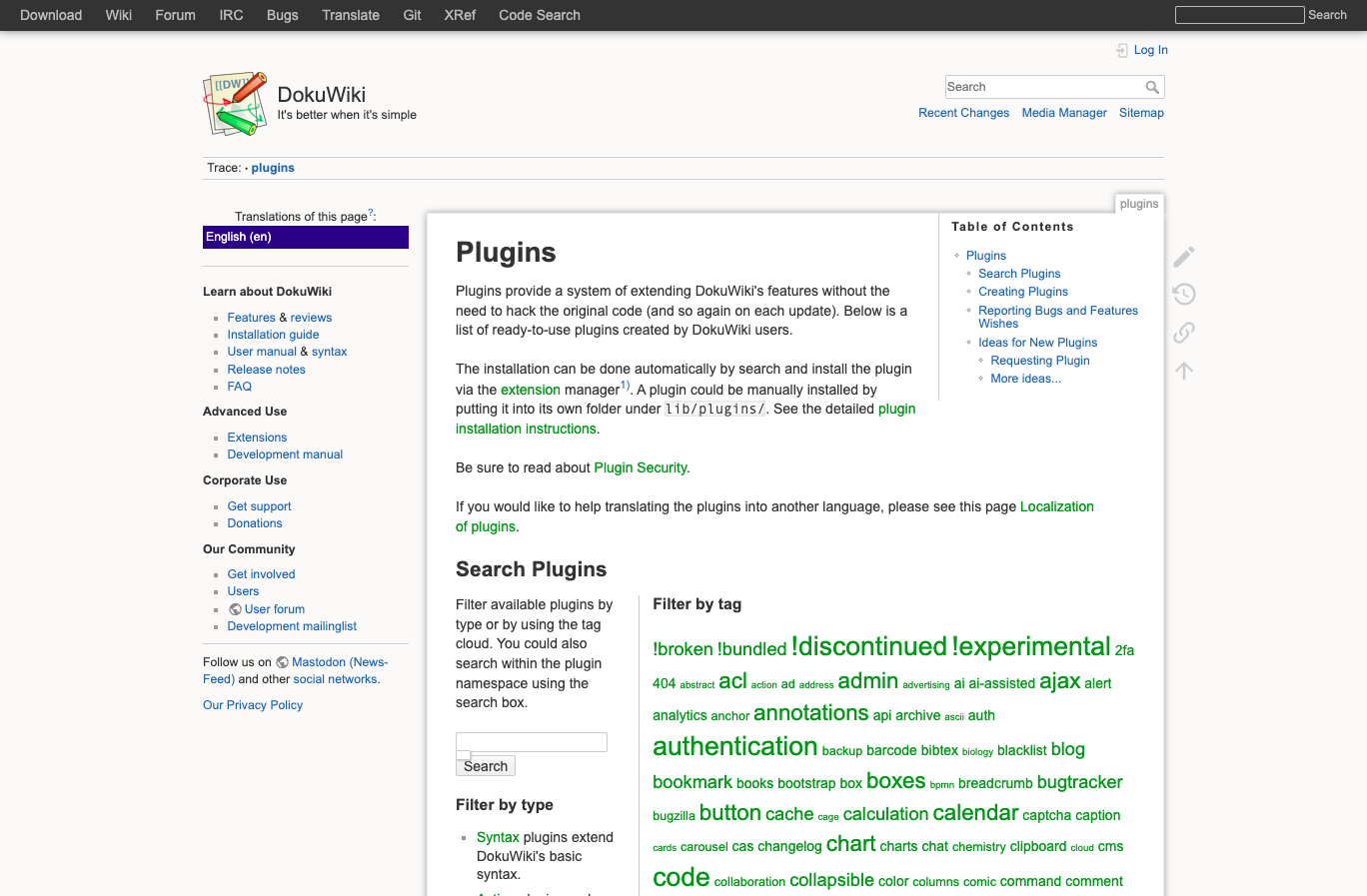Open old revisions history icon
The width and height of the screenshot is (1367, 896).
coord(1184,294)
